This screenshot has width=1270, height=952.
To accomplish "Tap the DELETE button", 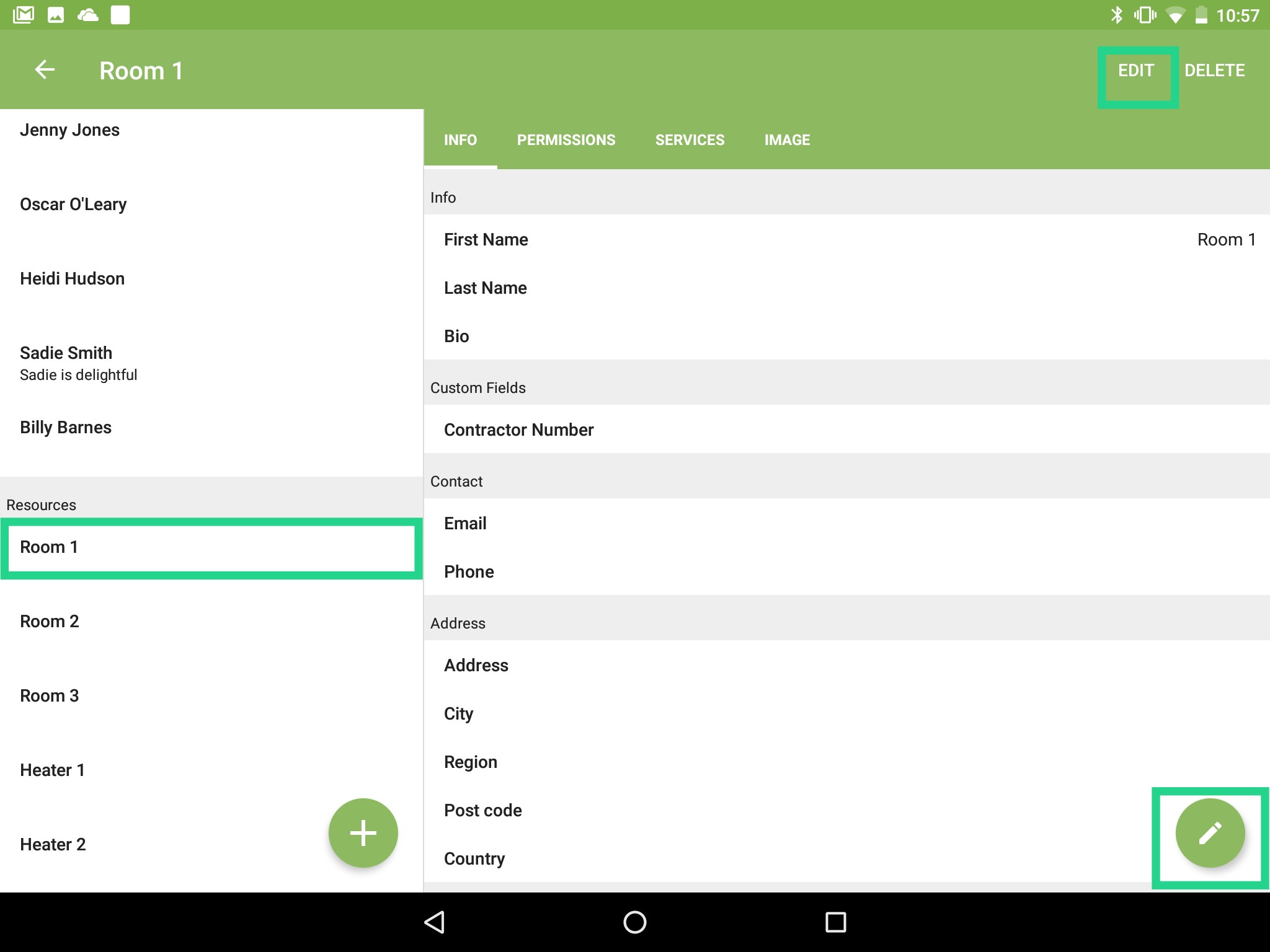I will click(1214, 70).
